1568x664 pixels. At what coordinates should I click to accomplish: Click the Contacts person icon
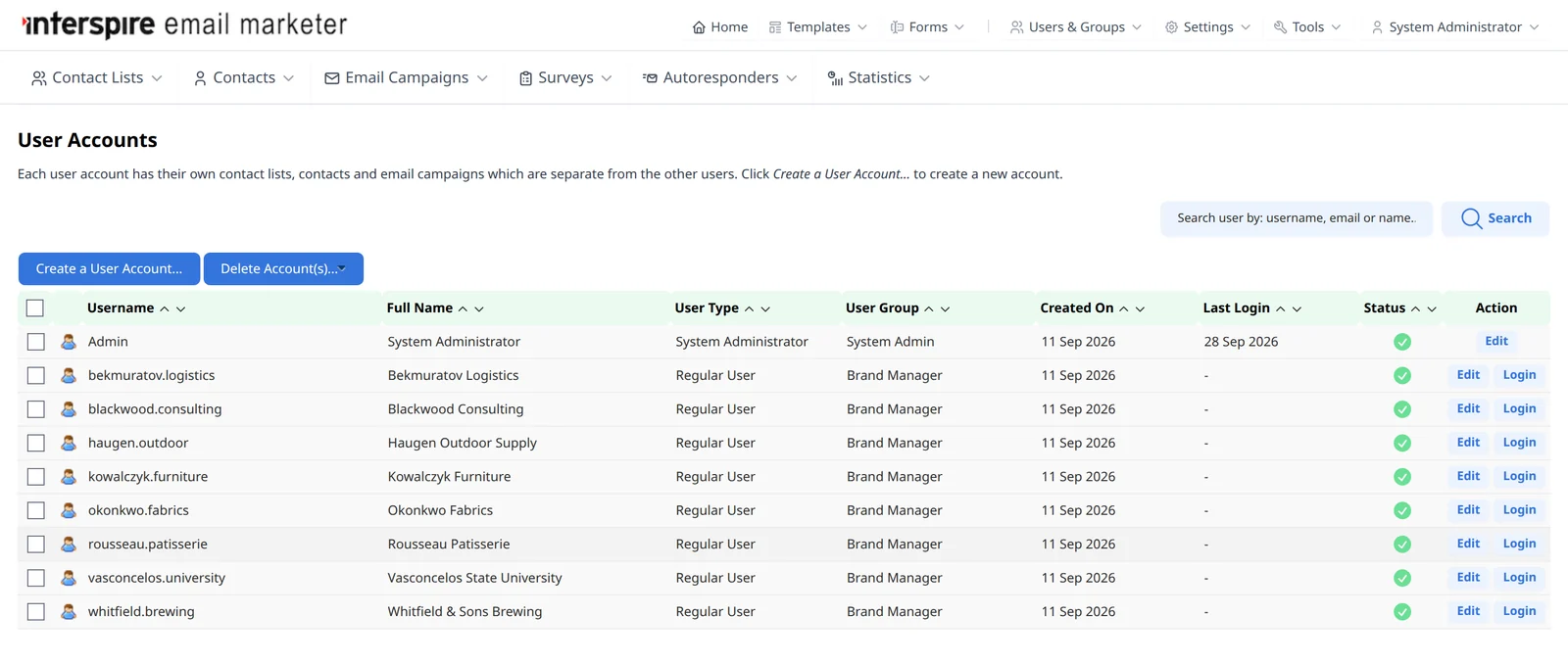pyautogui.click(x=200, y=78)
